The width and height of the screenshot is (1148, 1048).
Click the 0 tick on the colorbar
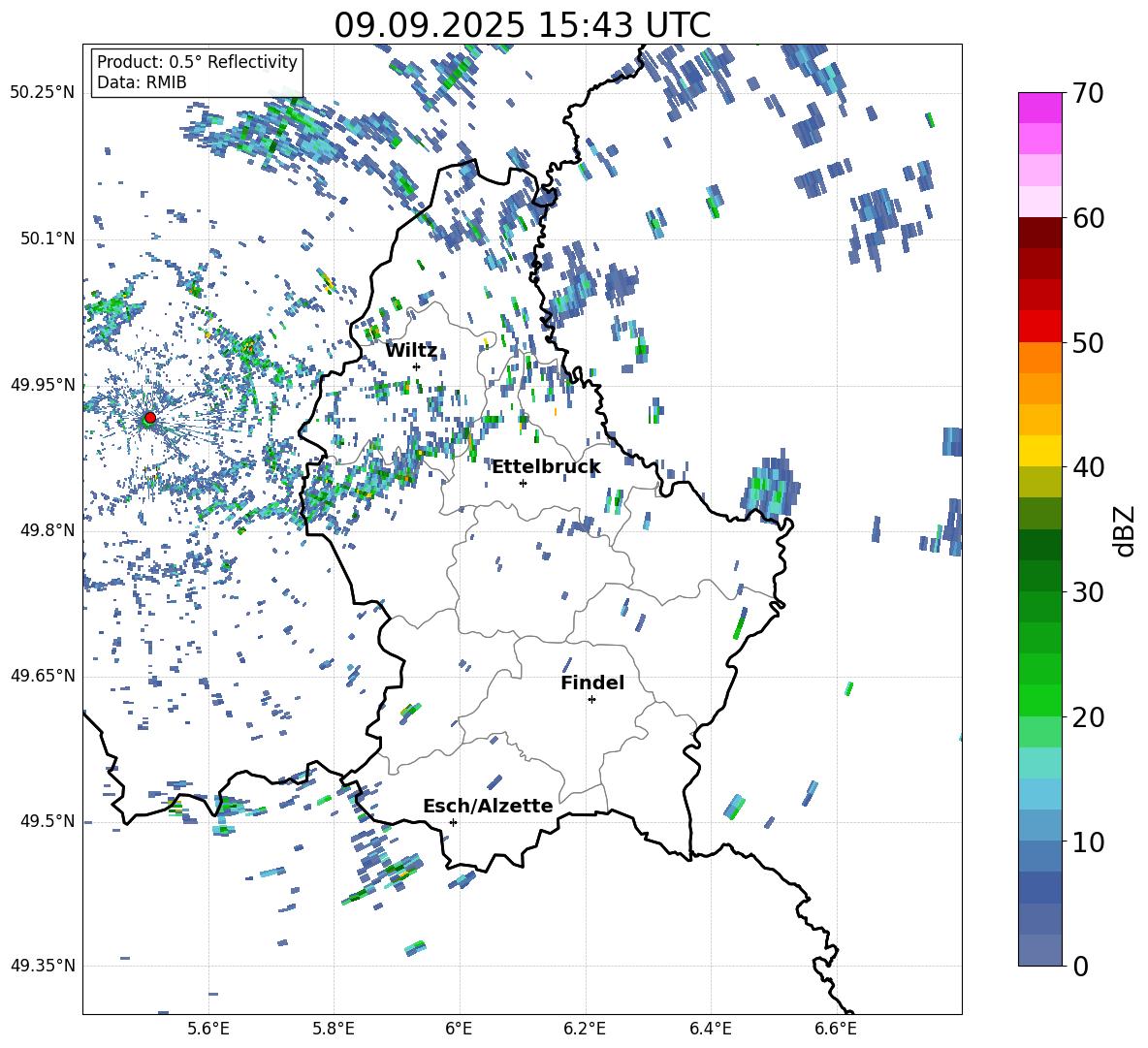tap(1080, 966)
